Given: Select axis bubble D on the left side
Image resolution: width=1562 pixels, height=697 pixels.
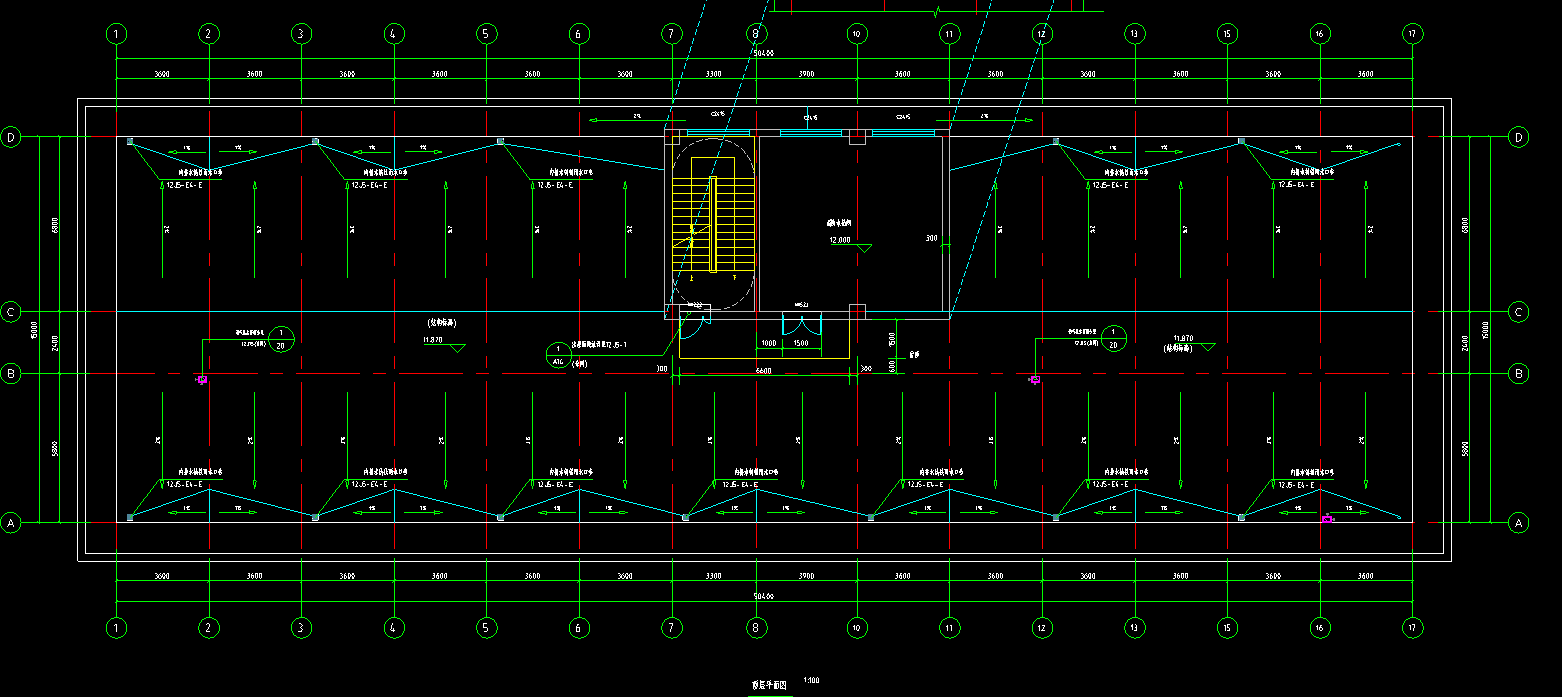Looking at the screenshot, I should (x=12, y=138).
